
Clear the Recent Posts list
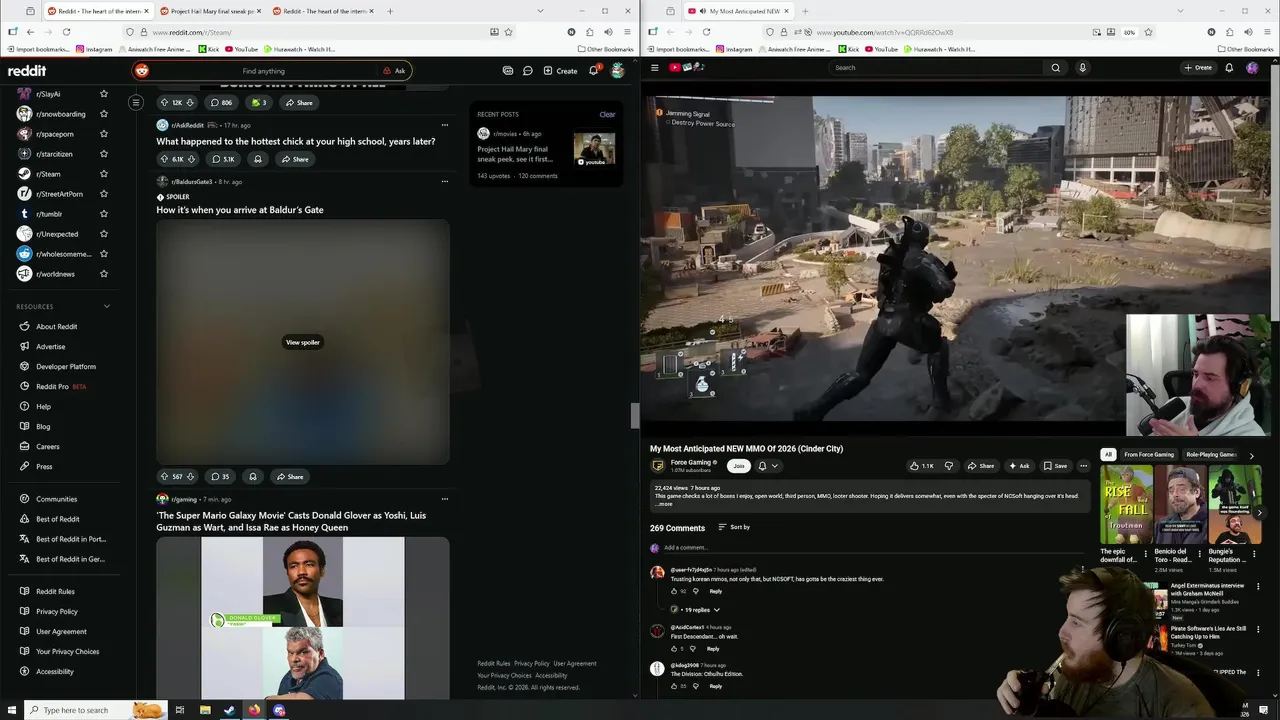point(607,115)
